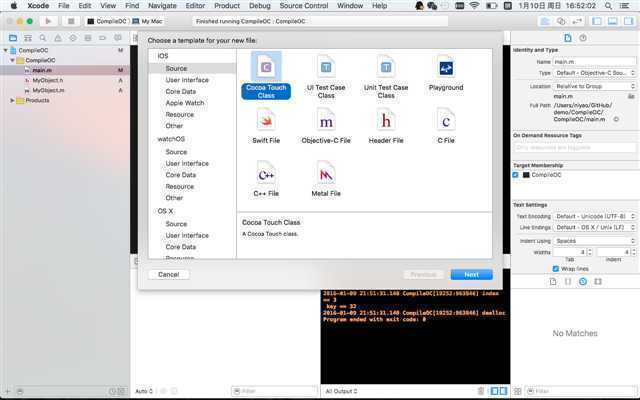Open the All Output console dropdown

tap(341, 391)
